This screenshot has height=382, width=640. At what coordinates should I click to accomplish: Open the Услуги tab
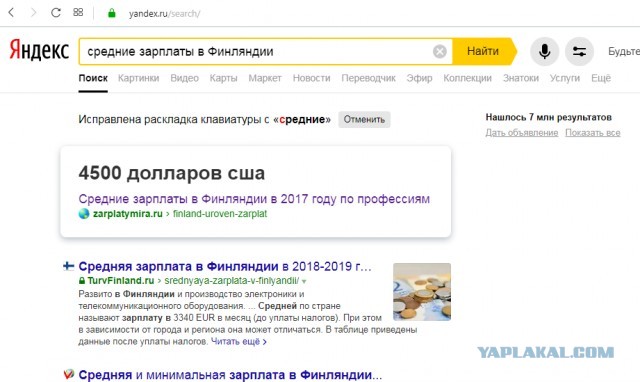coord(564,78)
